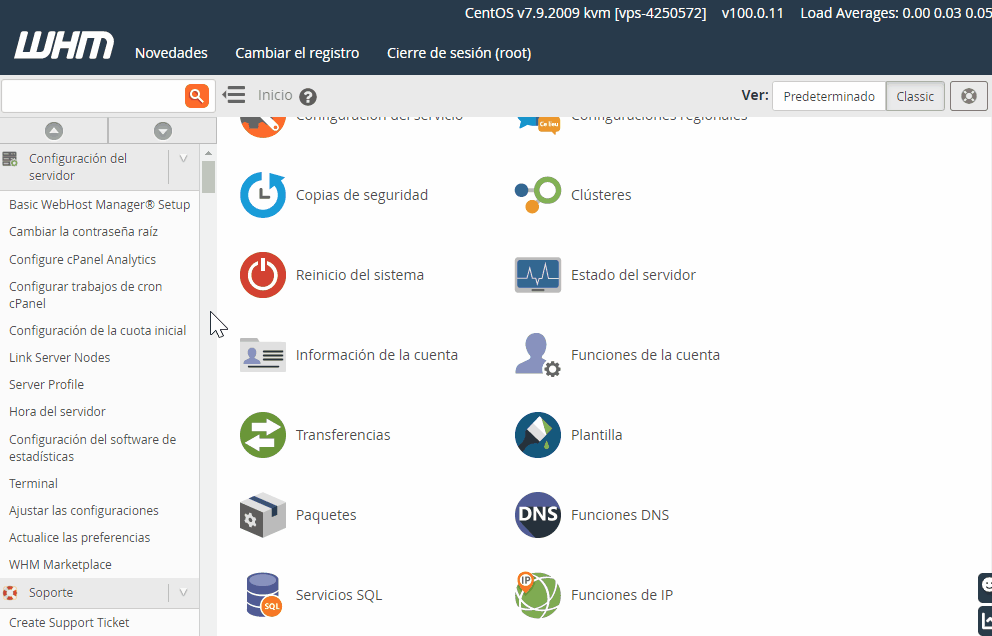992x636 pixels.
Task: Open Cambiar el registro menu item
Action: pos(297,53)
